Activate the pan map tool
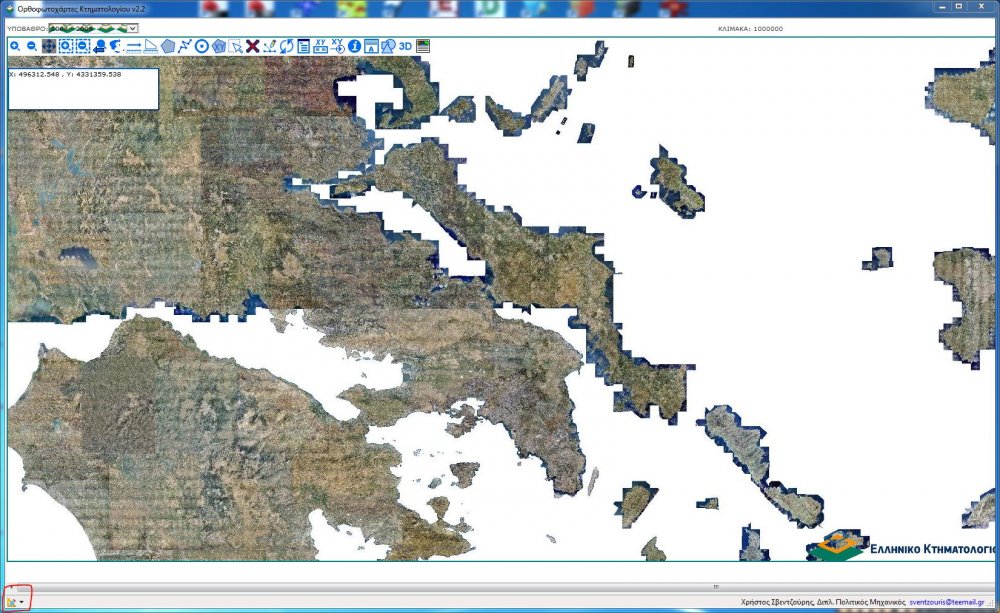 pos(49,46)
